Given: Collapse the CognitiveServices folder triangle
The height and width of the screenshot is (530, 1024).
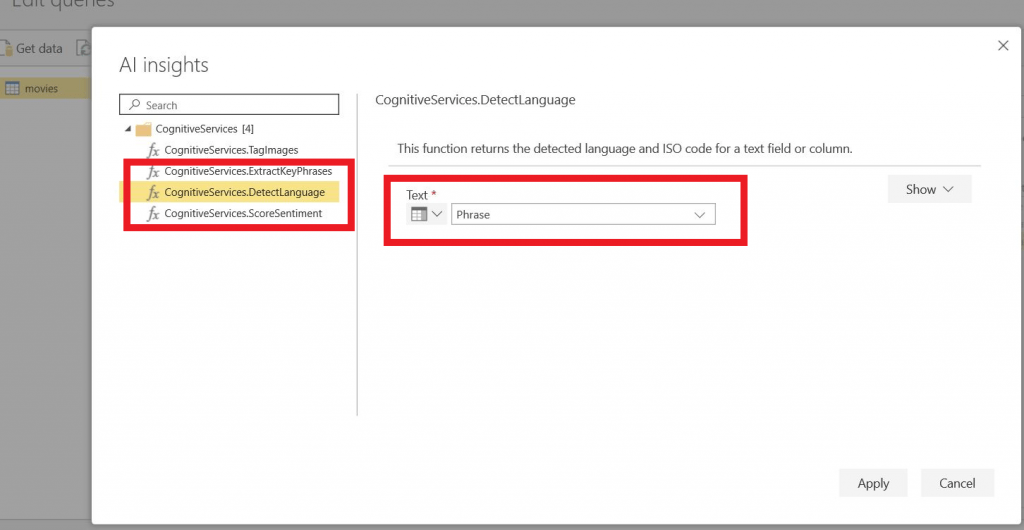Looking at the screenshot, I should (x=127, y=129).
